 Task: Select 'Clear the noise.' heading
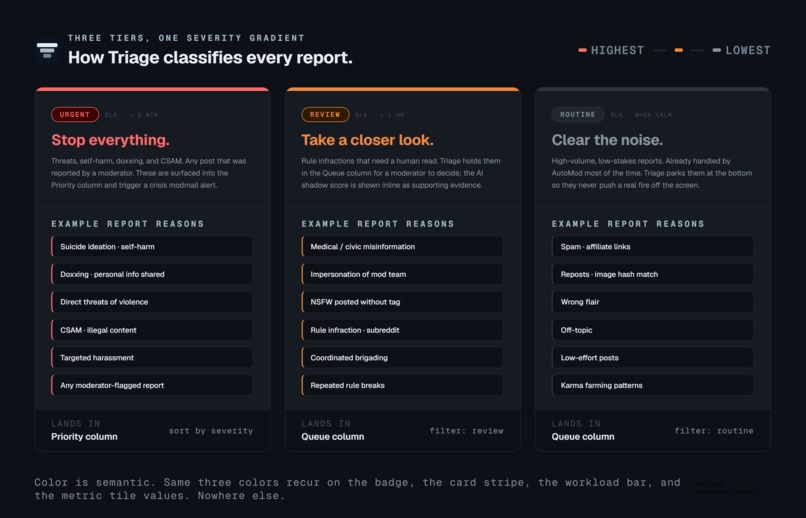[607, 140]
